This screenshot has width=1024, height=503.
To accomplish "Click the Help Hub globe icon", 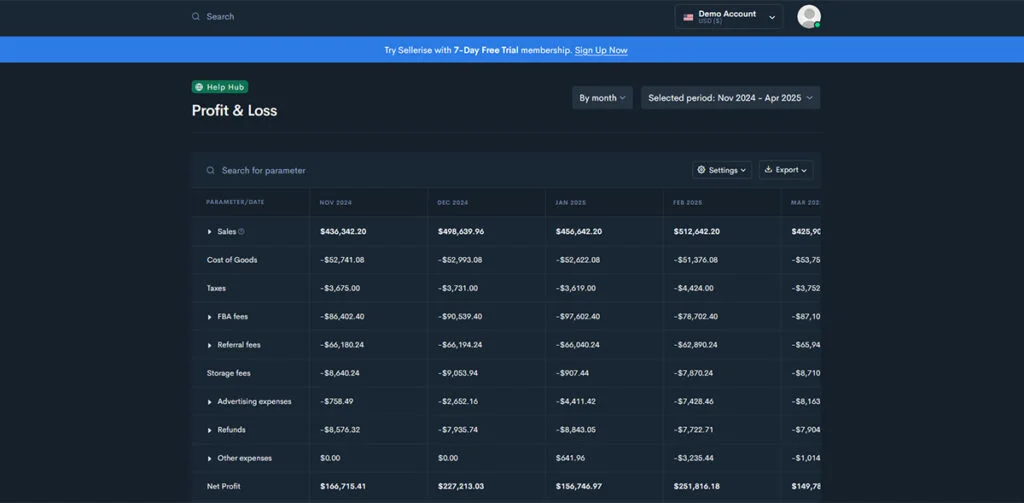I will [x=199, y=87].
